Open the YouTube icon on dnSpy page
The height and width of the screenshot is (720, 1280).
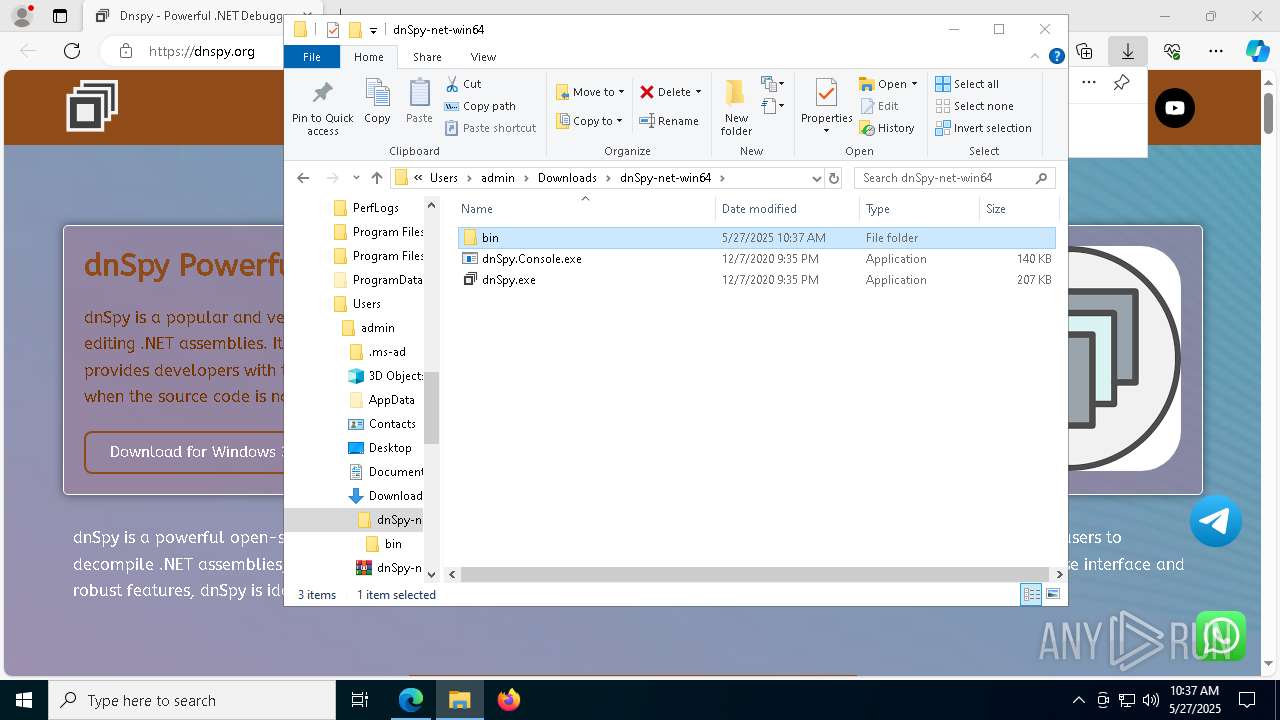click(x=1175, y=108)
